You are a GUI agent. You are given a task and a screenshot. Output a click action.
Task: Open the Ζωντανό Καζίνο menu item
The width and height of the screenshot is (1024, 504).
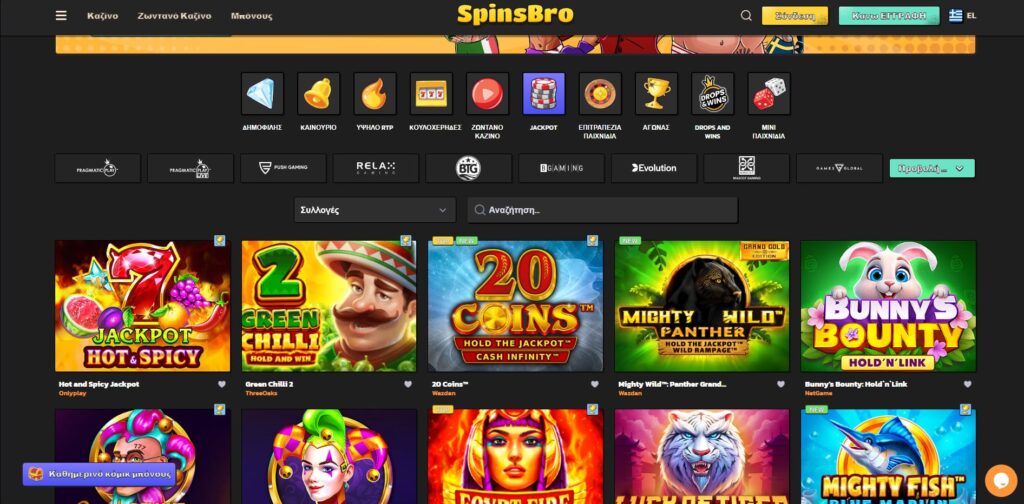point(174,16)
